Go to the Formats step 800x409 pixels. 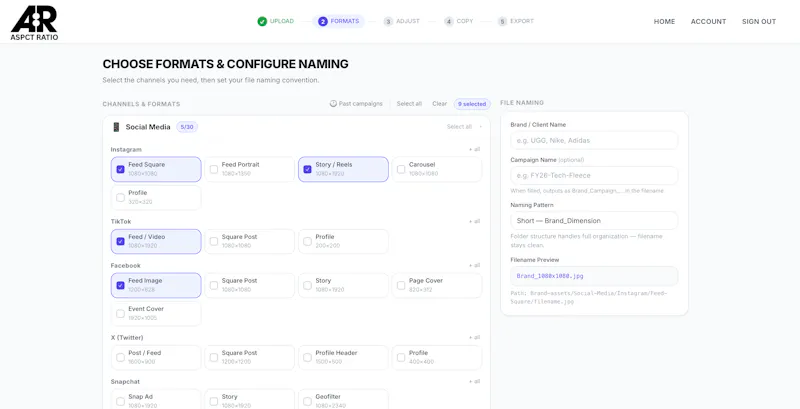339,21
